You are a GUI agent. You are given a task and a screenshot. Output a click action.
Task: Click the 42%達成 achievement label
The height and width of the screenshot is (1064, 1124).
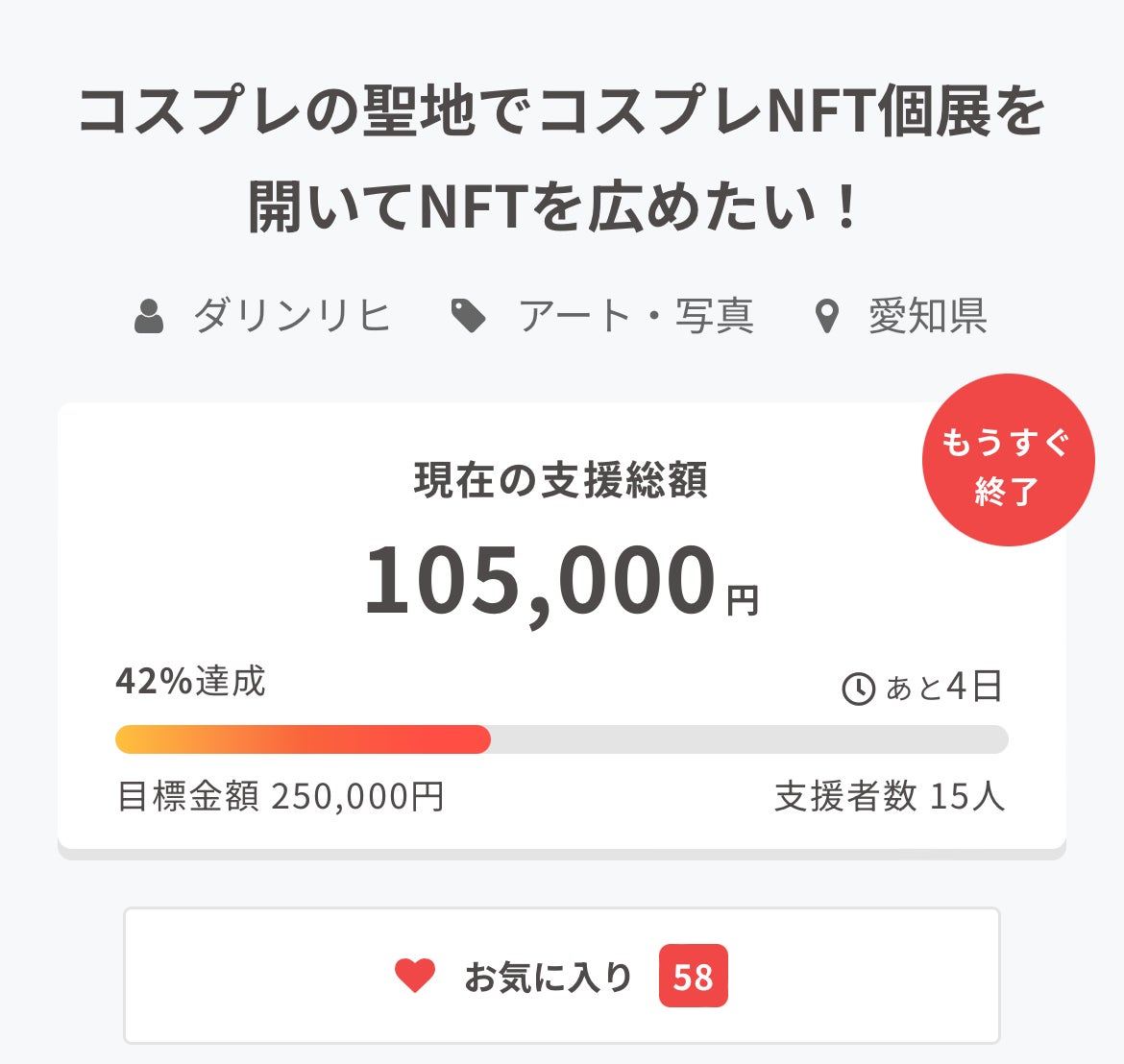pos(190,681)
